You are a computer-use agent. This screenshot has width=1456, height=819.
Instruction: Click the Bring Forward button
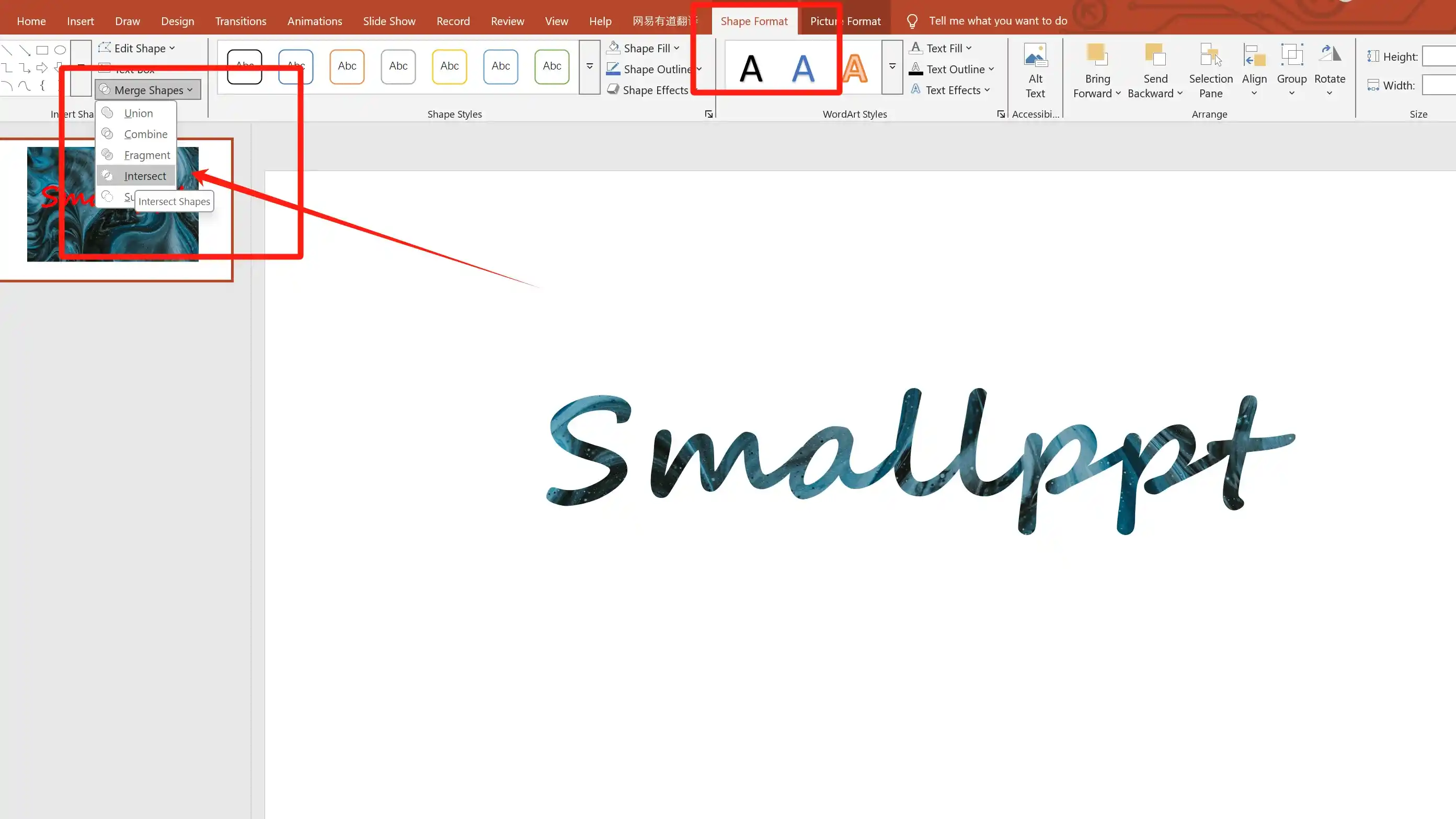tap(1096, 70)
